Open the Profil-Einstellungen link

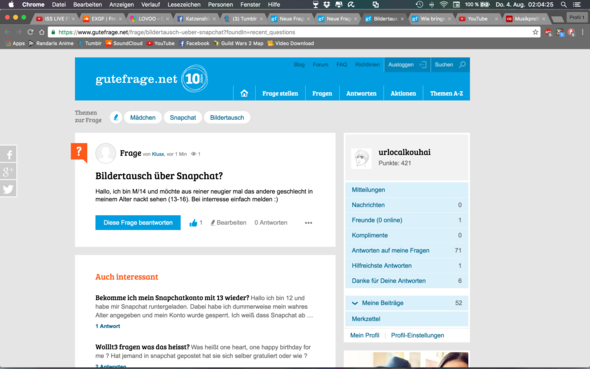pos(417,335)
